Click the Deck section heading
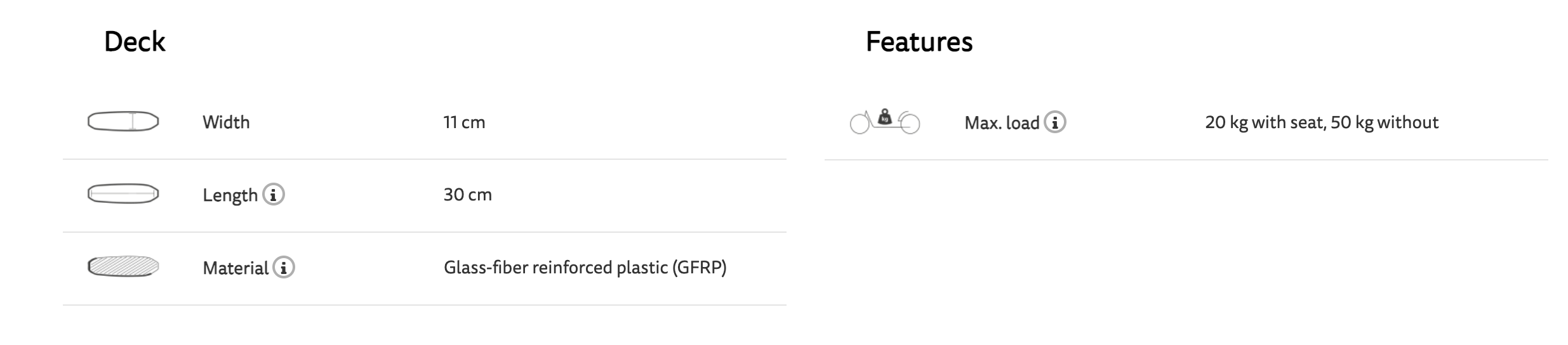Screen dimensions: 1568x345 [135, 42]
